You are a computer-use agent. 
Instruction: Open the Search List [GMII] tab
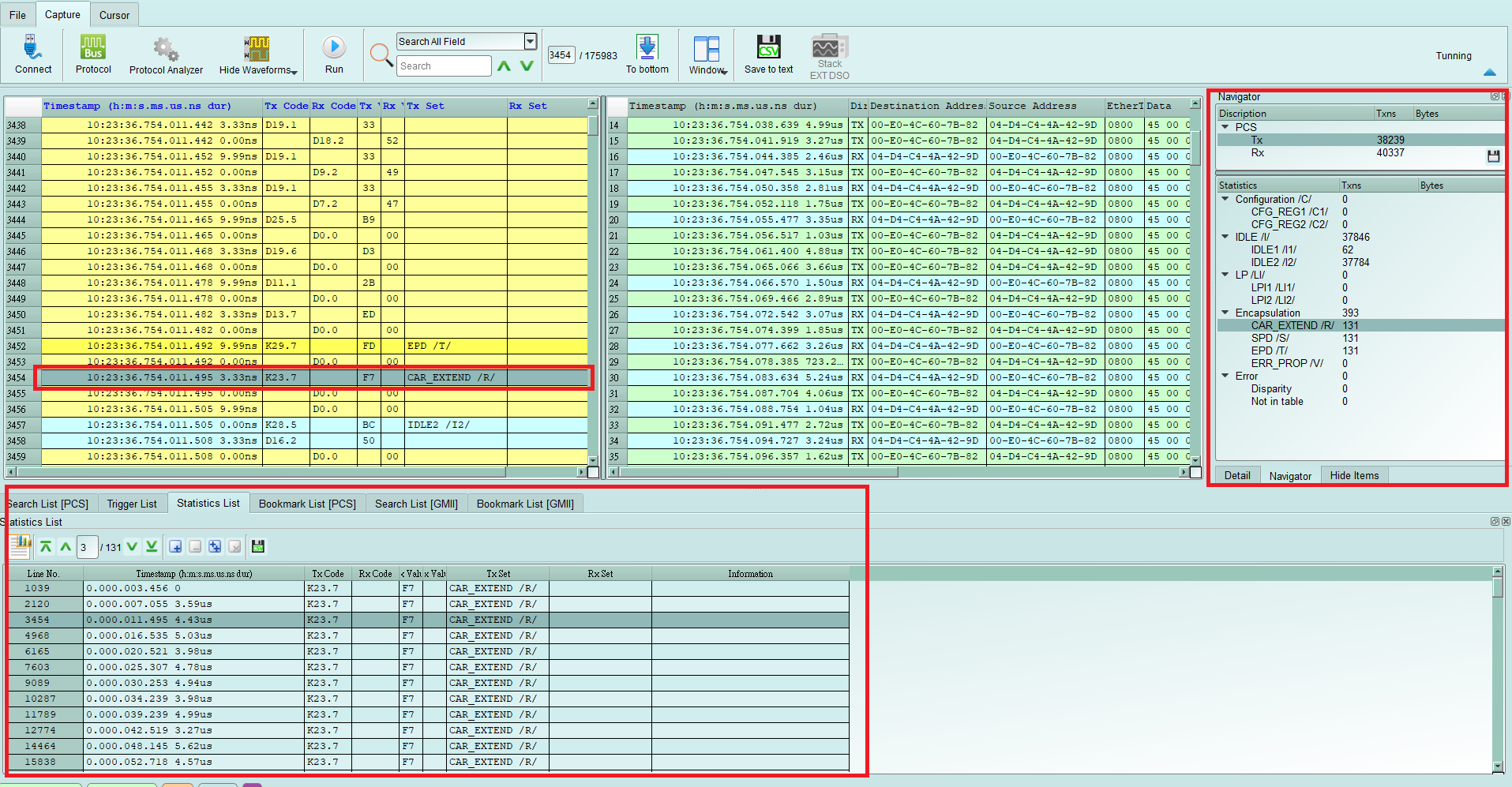pyautogui.click(x=416, y=504)
